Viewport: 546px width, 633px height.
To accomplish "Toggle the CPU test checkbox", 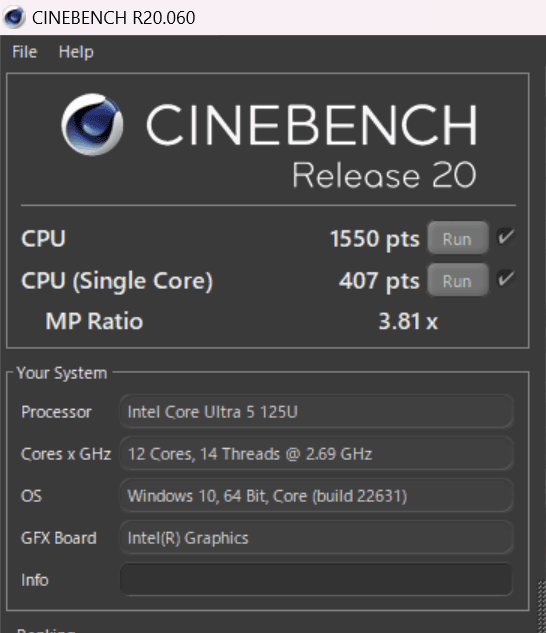I will (x=506, y=237).
